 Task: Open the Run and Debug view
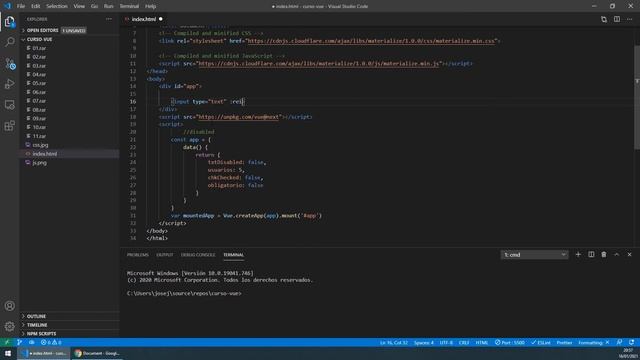9,84
